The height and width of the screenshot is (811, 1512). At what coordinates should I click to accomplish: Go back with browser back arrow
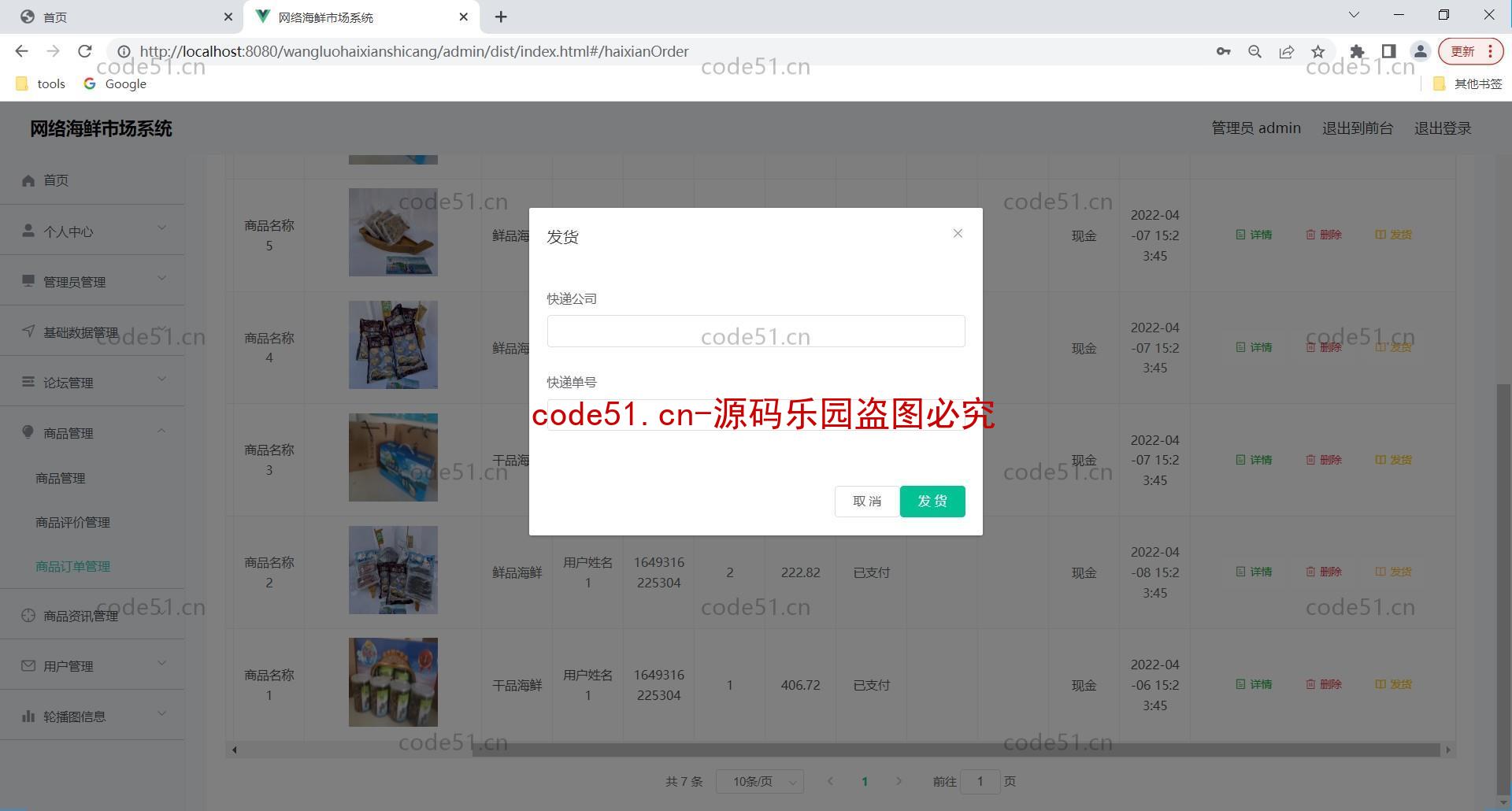click(21, 51)
